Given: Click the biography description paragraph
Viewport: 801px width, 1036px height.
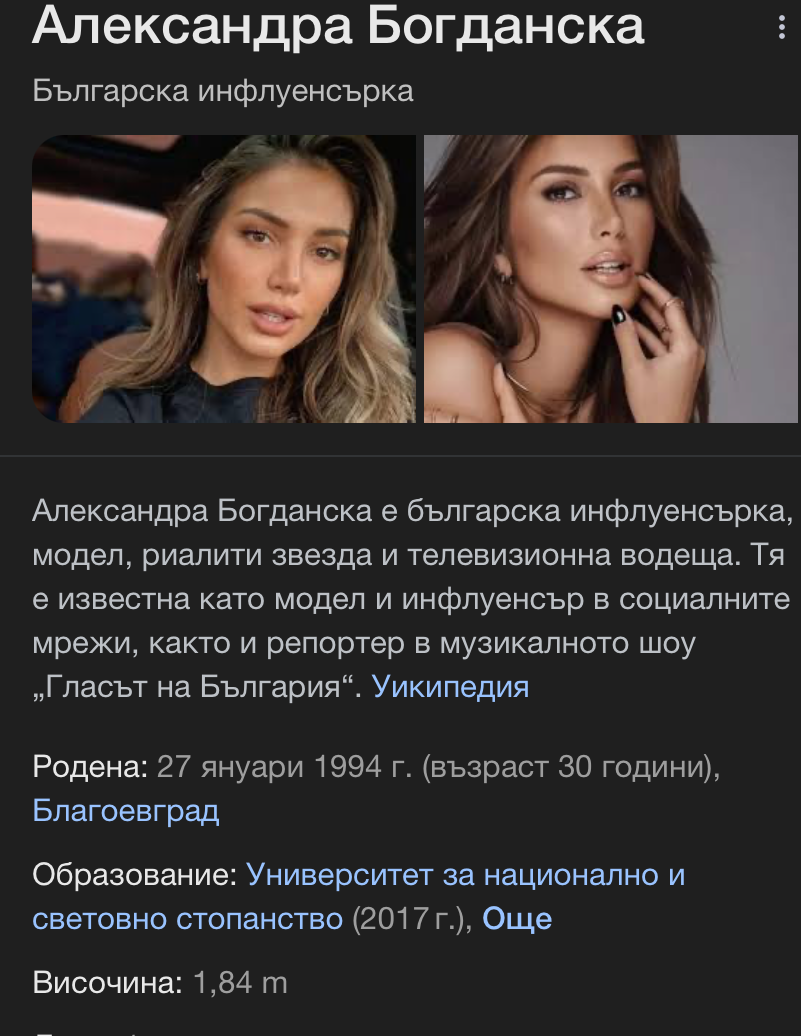Looking at the screenshot, I should click(x=412, y=599).
